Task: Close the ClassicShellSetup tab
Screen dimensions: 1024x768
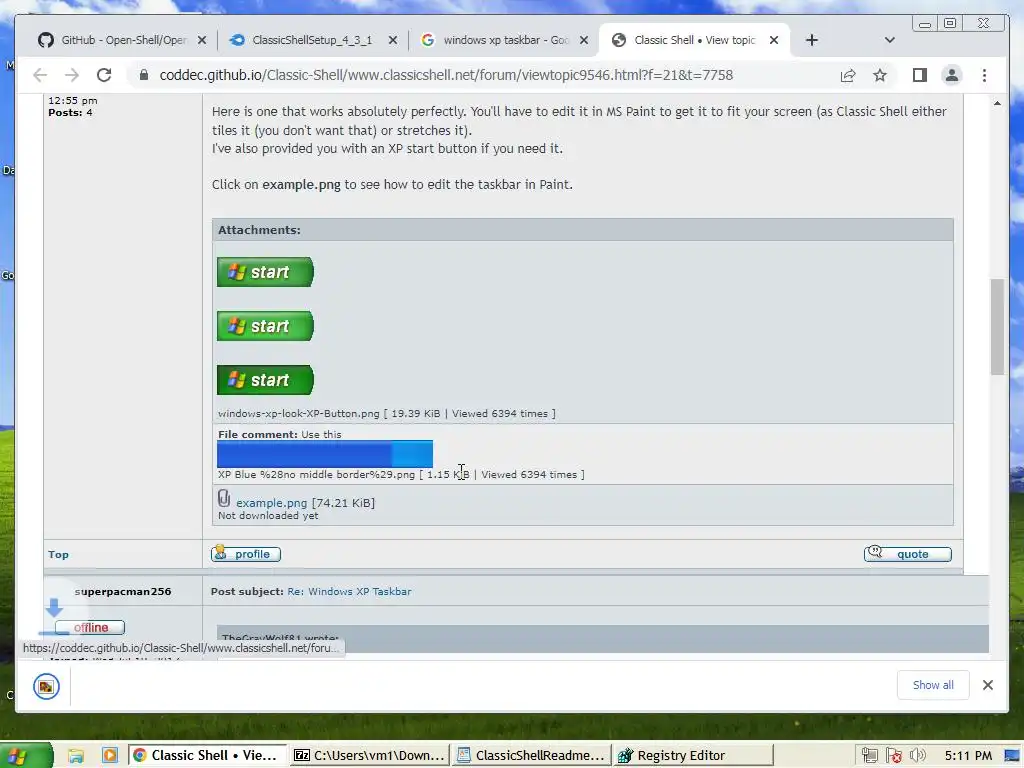Action: [392, 40]
